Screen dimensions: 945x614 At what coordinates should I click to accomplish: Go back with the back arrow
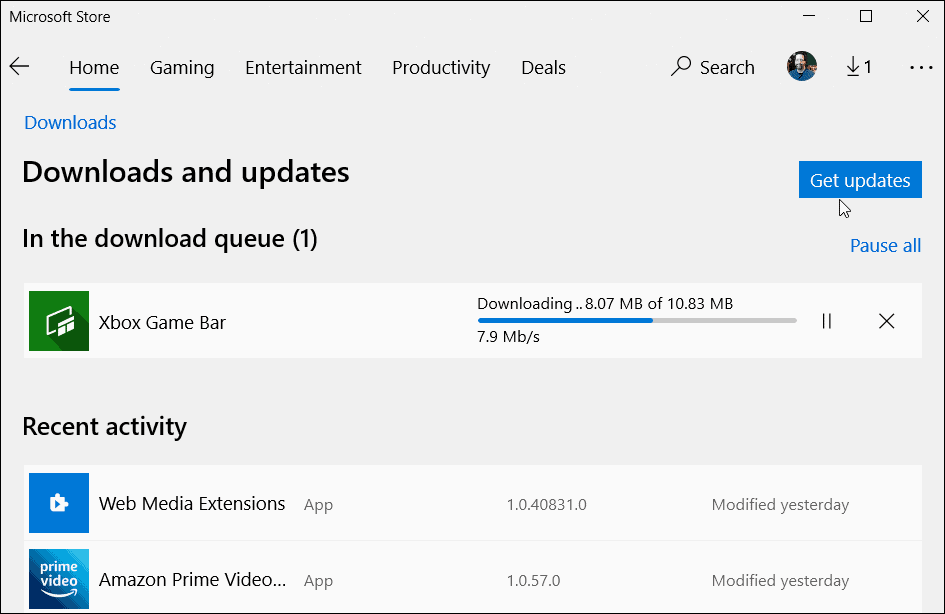(x=19, y=66)
